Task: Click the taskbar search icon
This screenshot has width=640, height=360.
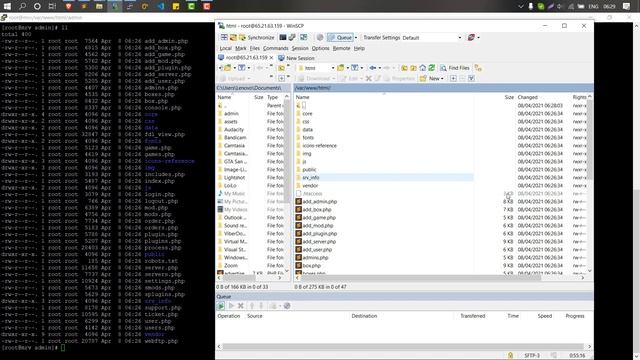Action: point(22,6)
